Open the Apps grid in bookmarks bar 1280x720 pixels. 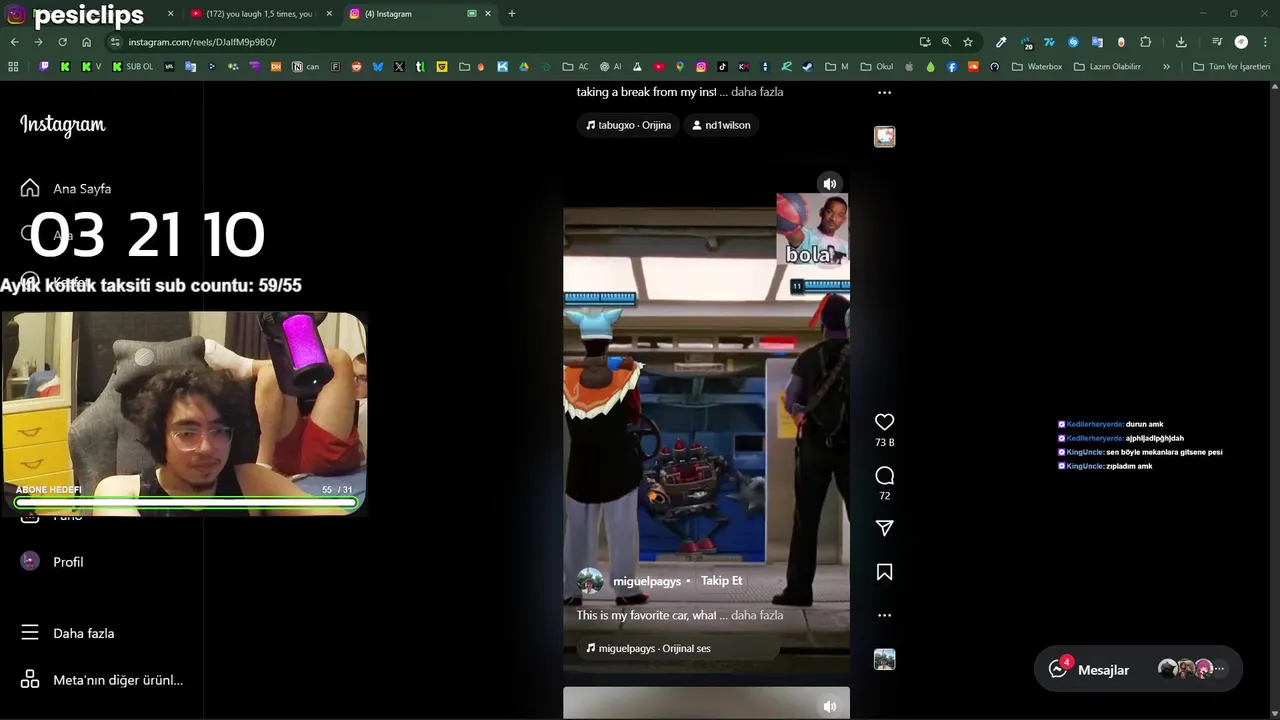click(13, 66)
